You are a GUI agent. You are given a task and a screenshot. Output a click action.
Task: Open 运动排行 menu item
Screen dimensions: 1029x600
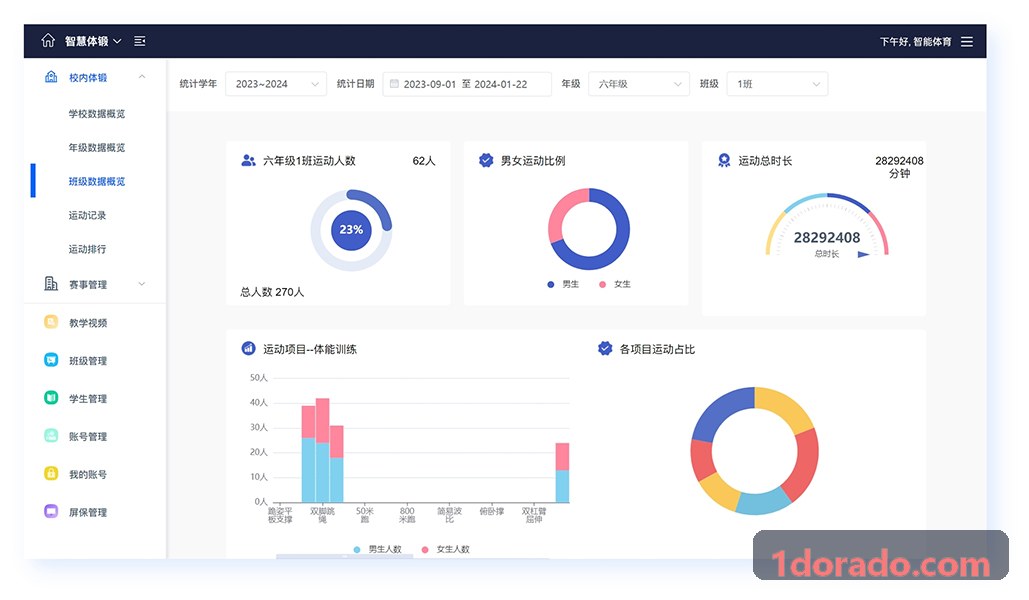(x=87, y=249)
